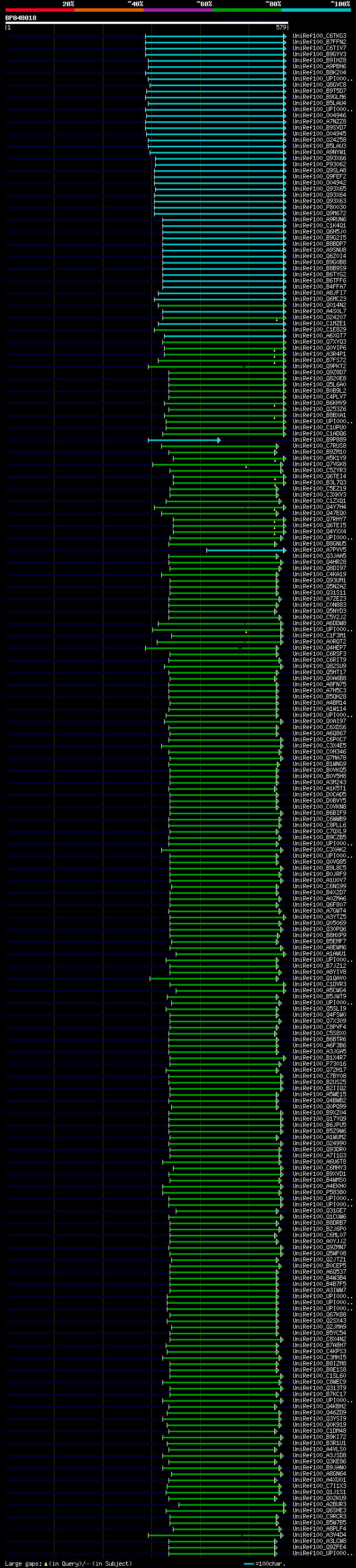The width and height of the screenshot is (356, 1568).
Task: Click UniRef100_Q014N2 hit
Action: point(319,305)
